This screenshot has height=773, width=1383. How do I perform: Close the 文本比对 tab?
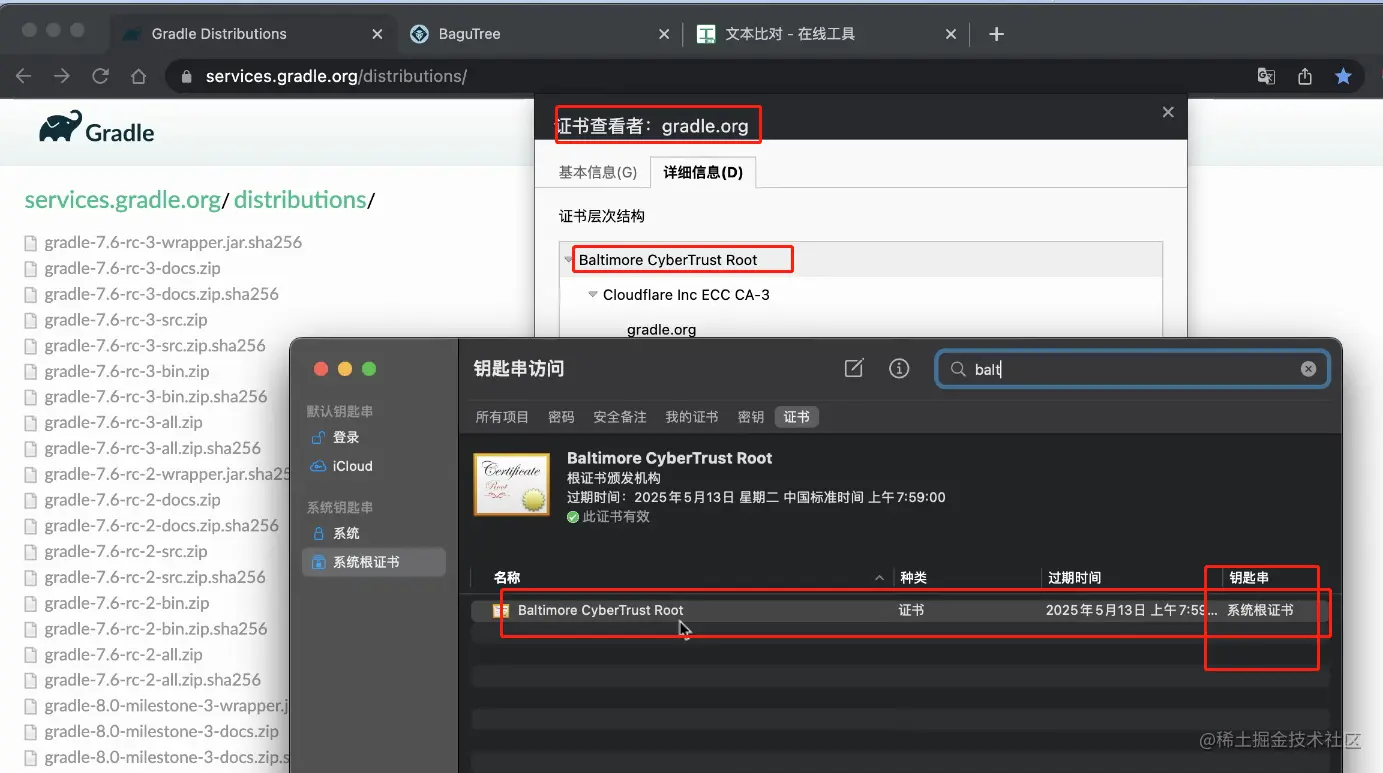coord(951,34)
